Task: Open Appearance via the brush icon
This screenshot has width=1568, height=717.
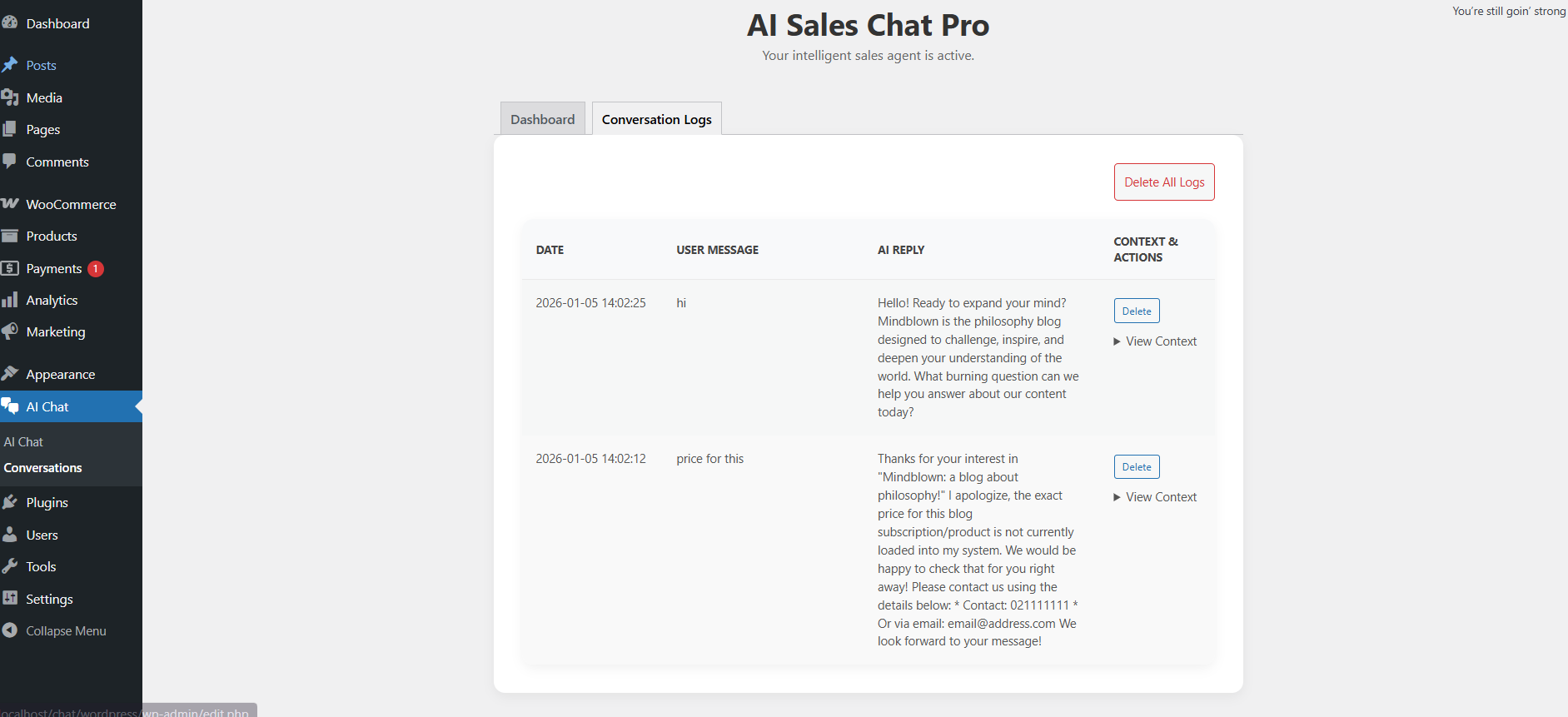Action: 12,374
